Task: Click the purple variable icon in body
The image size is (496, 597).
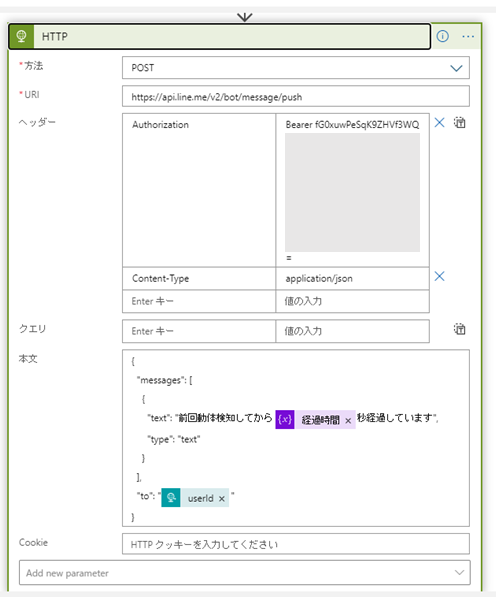Action: [x=285, y=420]
